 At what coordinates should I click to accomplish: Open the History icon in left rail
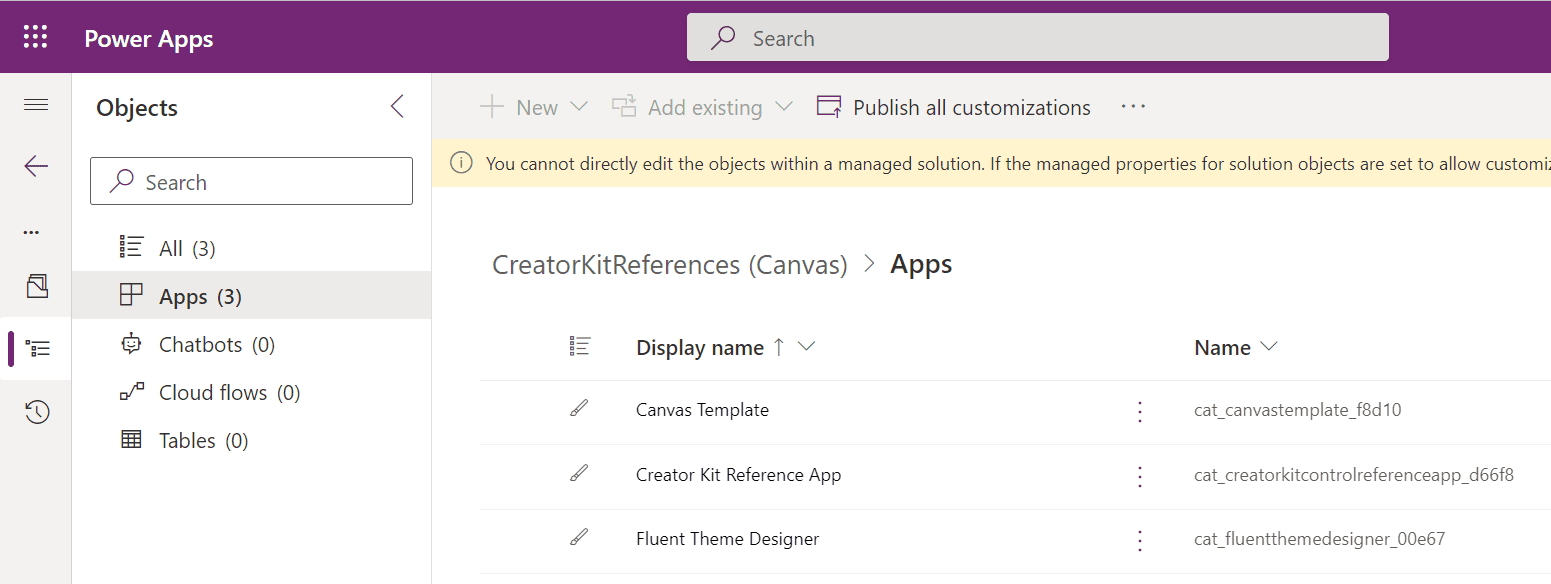[37, 412]
